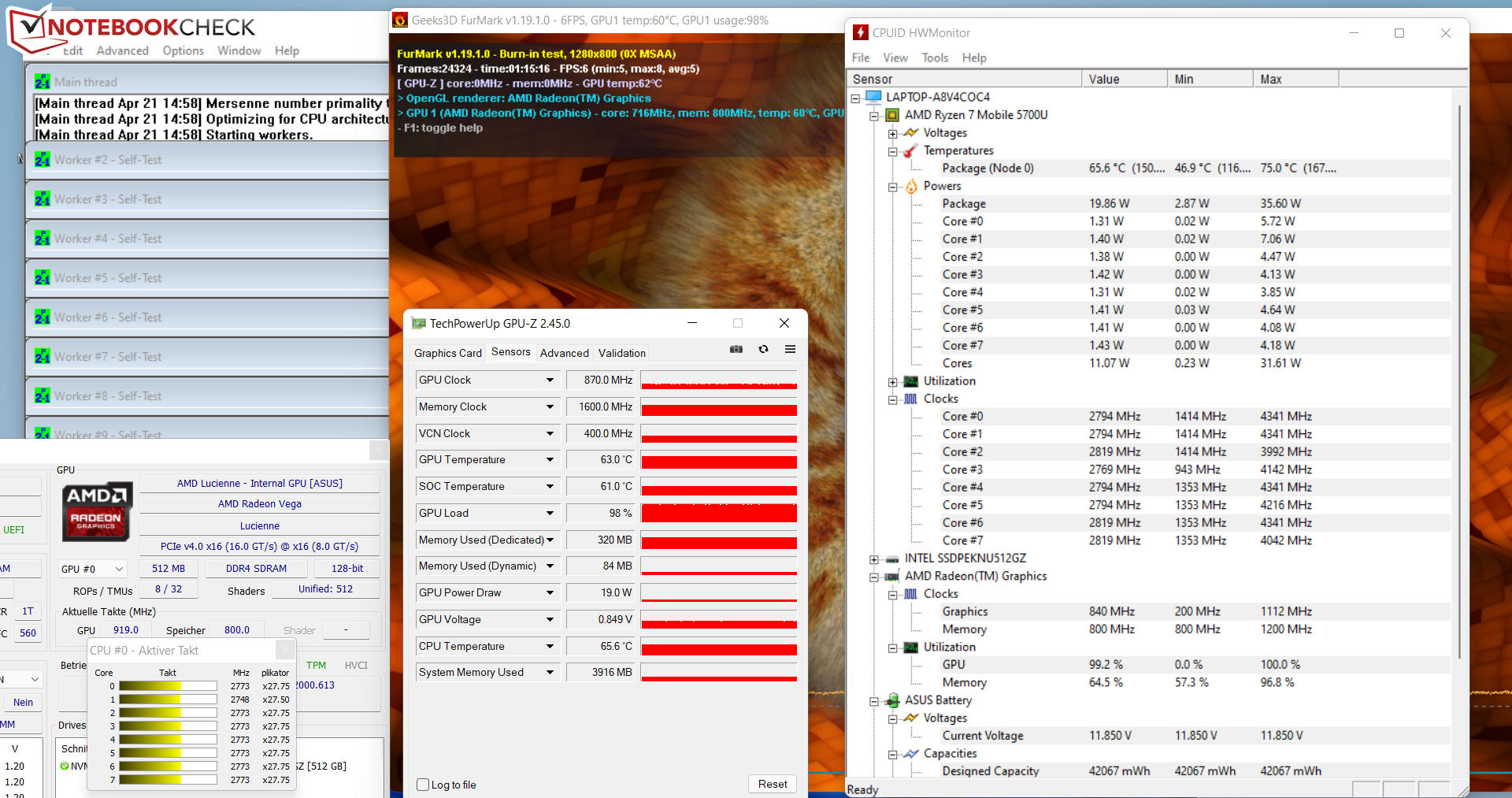The height and width of the screenshot is (798, 1512).
Task: Open the Advanced menu in Prime95
Action: [x=122, y=50]
